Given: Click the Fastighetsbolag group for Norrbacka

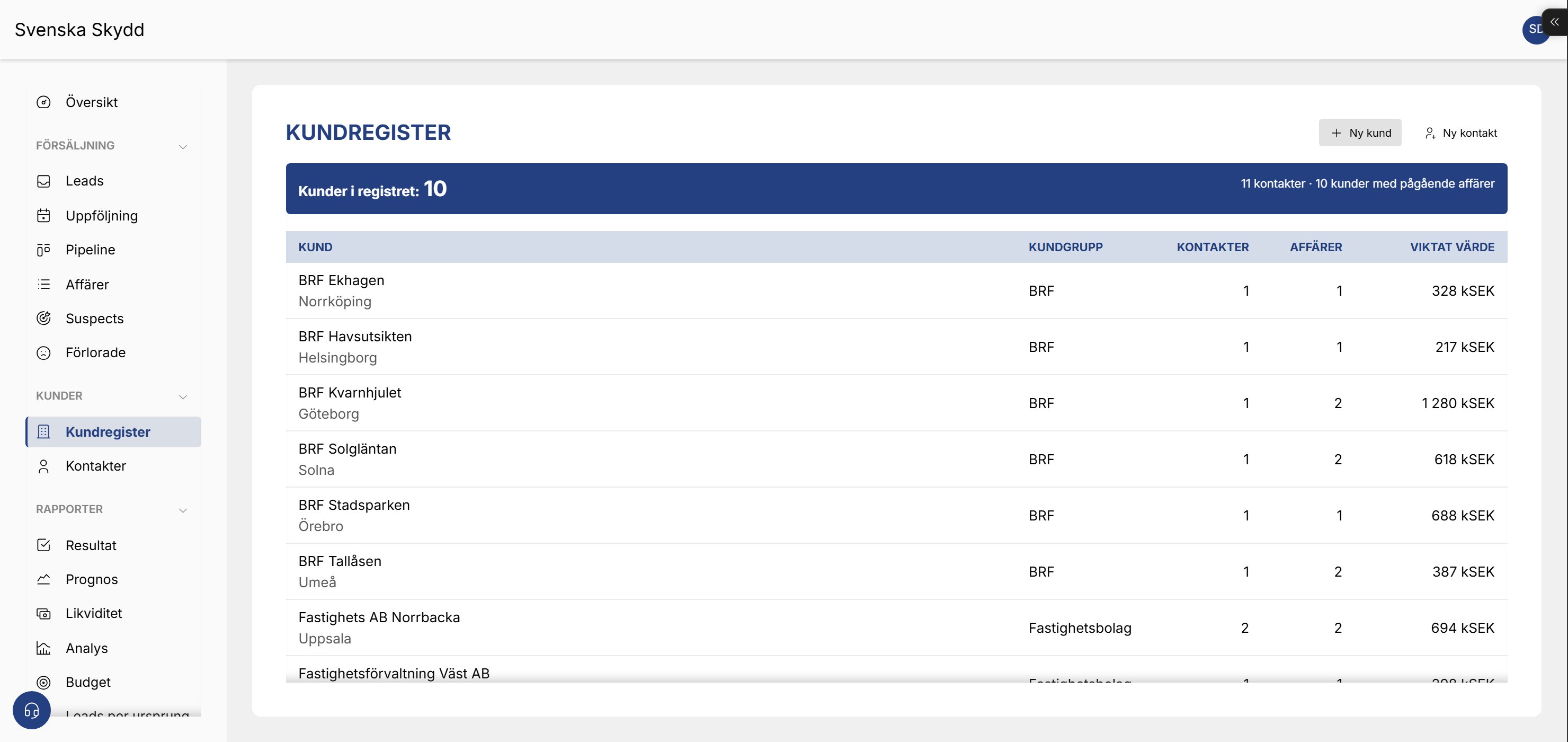Looking at the screenshot, I should coord(1080,628).
